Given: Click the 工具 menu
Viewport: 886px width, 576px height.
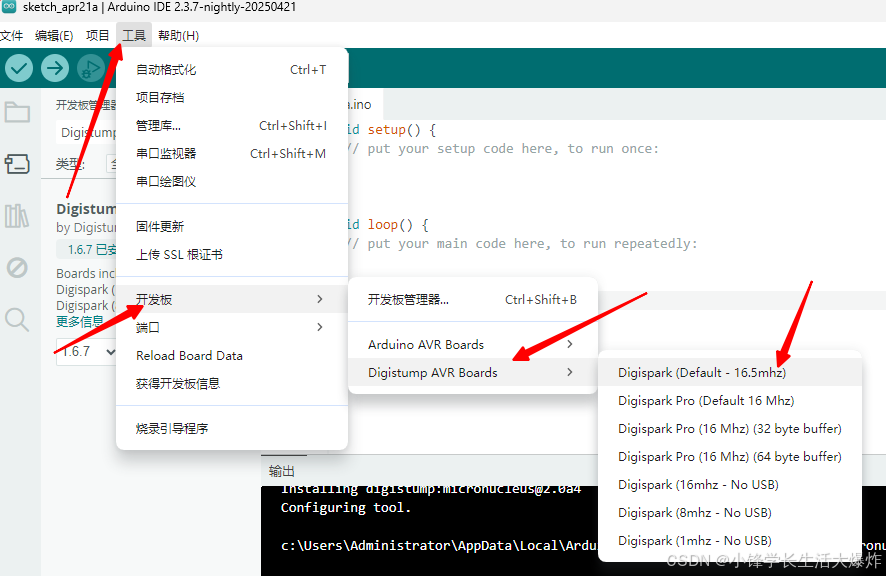Looking at the screenshot, I should pos(134,36).
